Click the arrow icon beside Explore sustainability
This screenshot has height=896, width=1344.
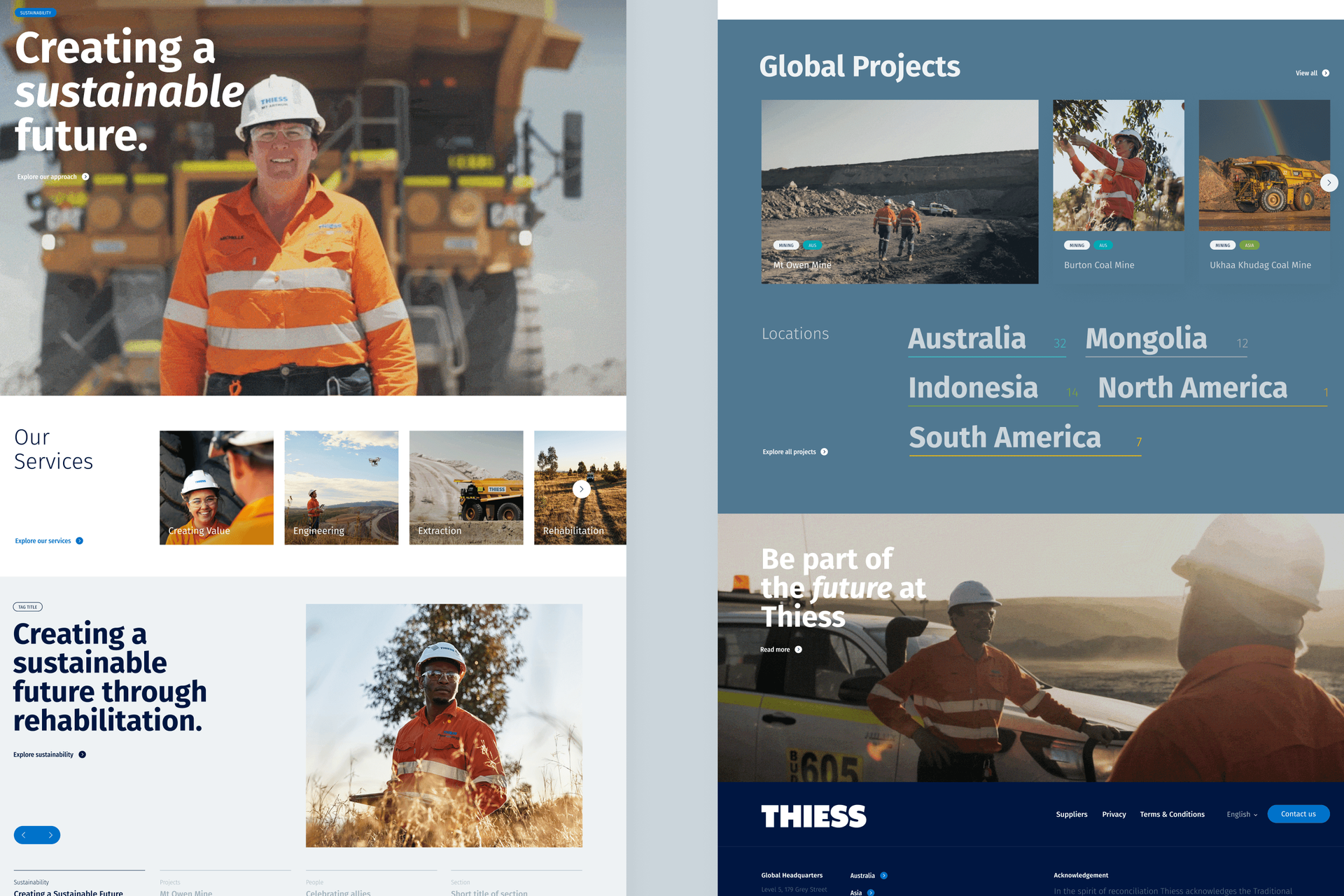83,755
